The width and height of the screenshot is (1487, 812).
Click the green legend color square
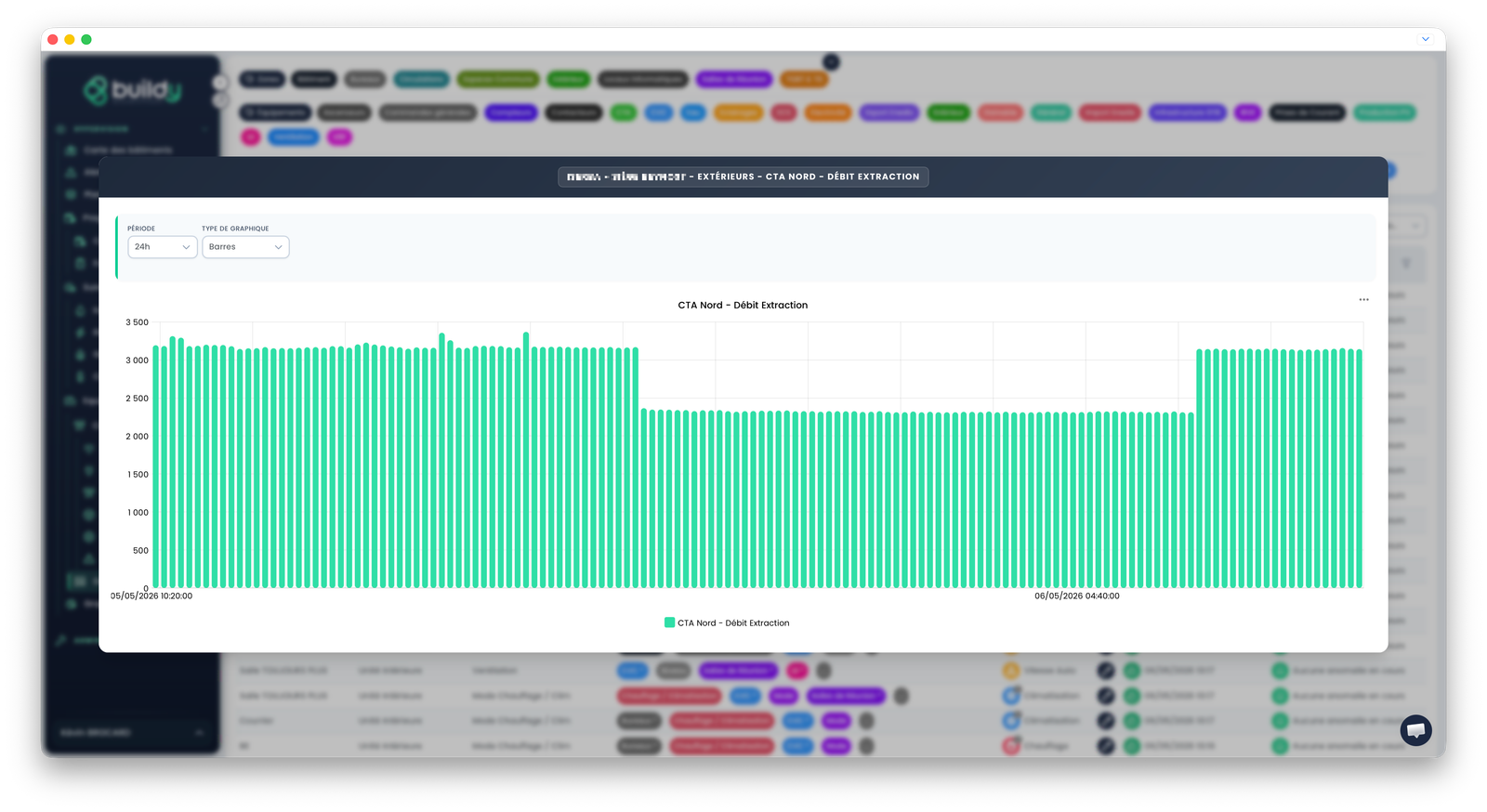coord(669,622)
